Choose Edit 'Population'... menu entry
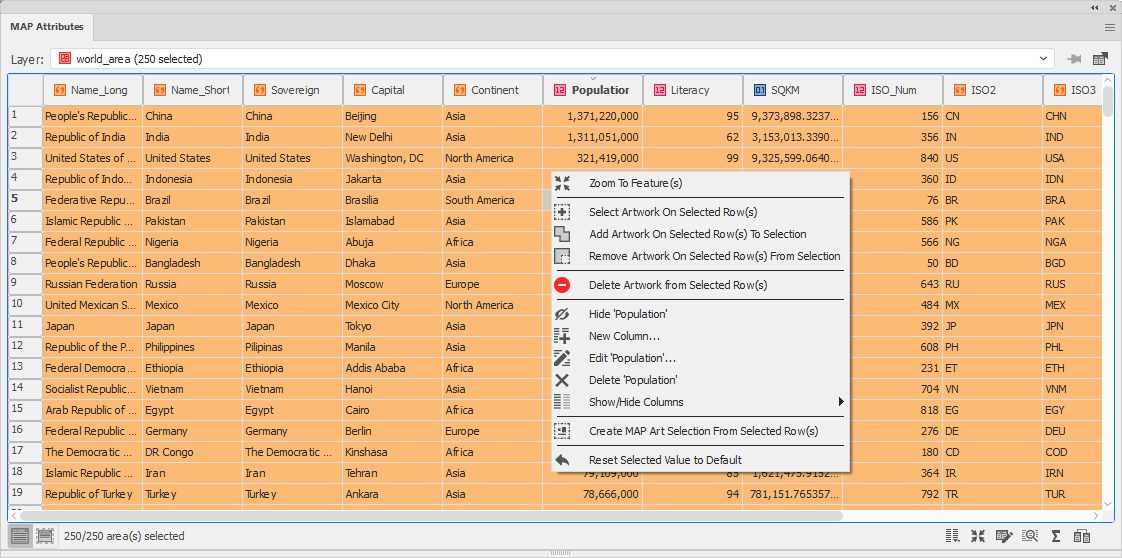The image size is (1122, 558). [x=701, y=358]
